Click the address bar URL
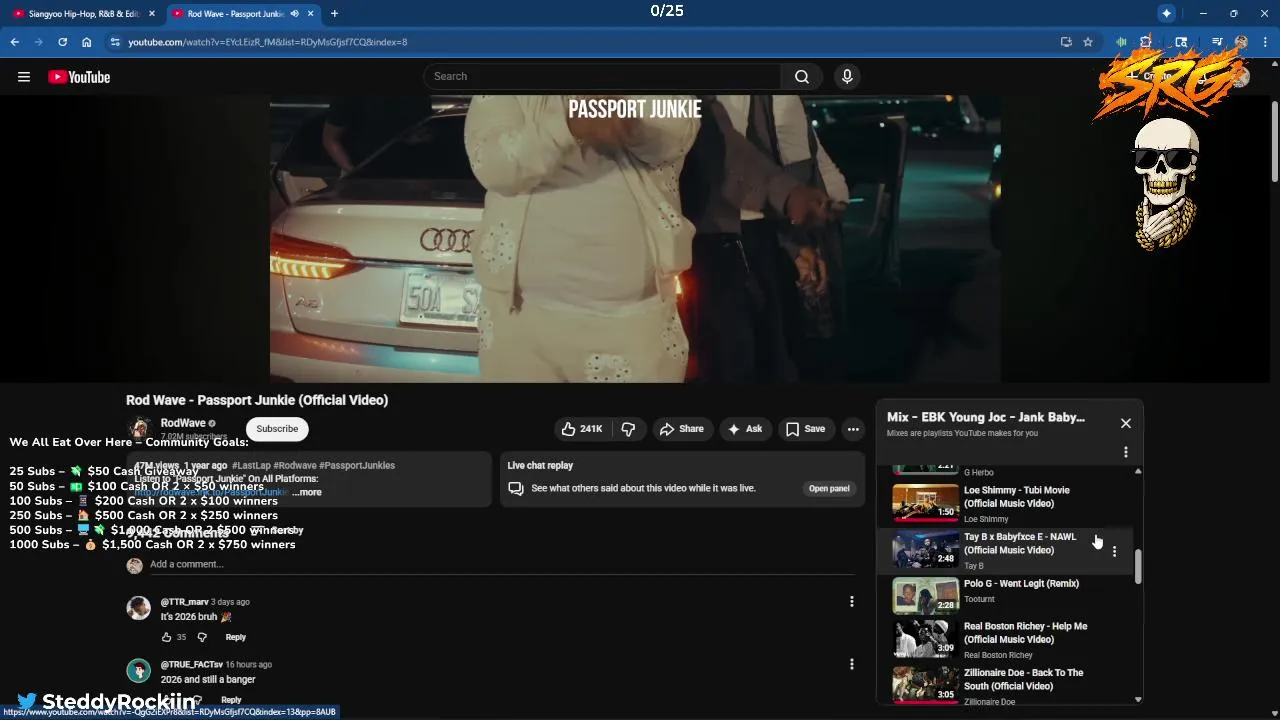The image size is (1280, 720). click(267, 42)
